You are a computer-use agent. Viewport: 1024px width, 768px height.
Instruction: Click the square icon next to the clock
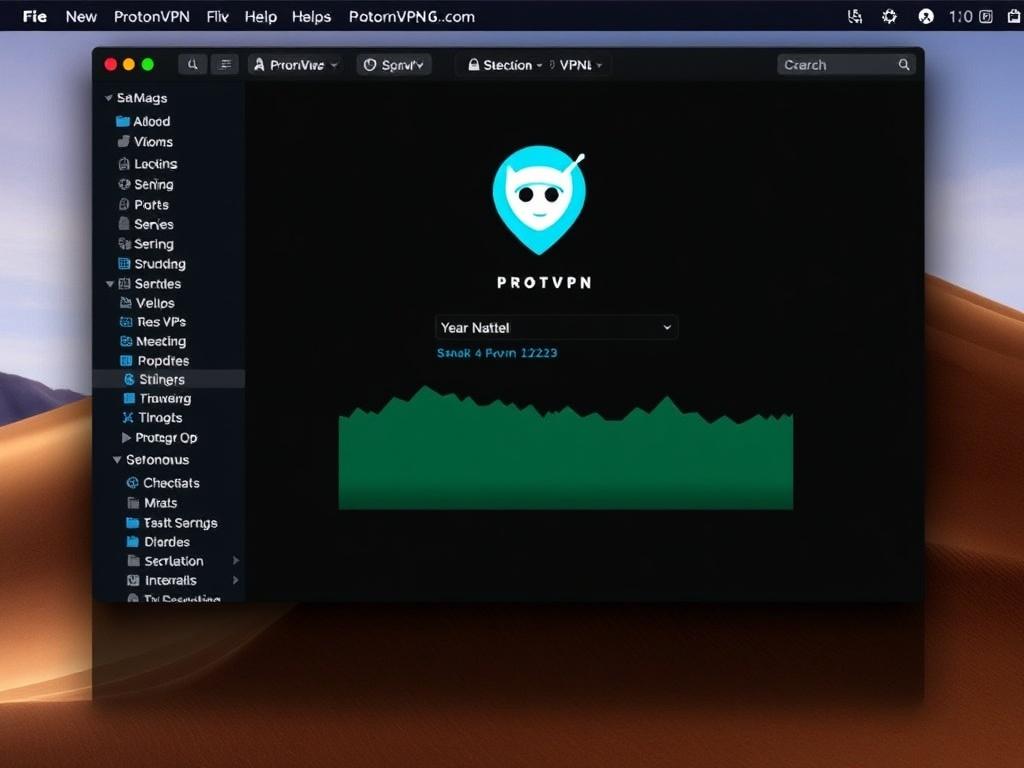(x=985, y=16)
